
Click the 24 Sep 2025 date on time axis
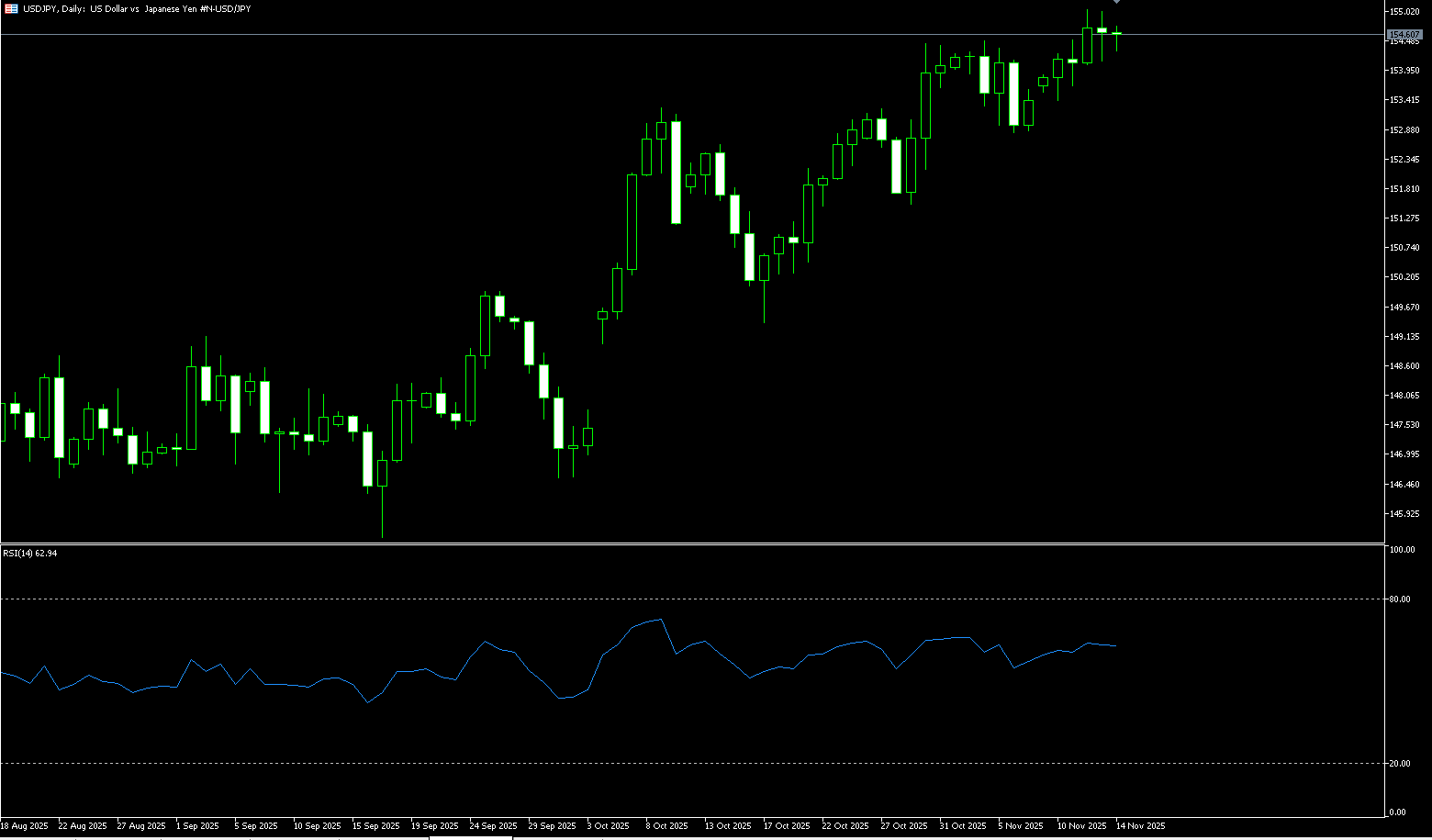point(493,826)
